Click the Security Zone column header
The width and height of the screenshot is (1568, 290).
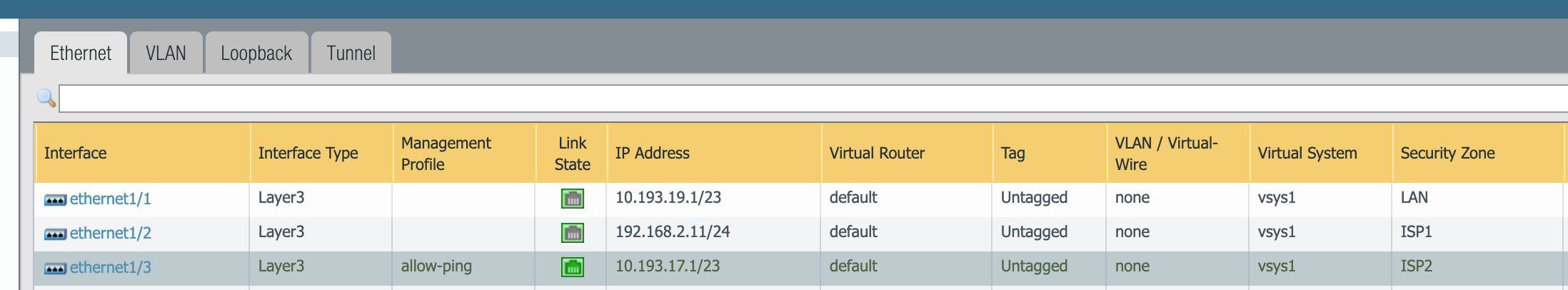click(x=1447, y=153)
